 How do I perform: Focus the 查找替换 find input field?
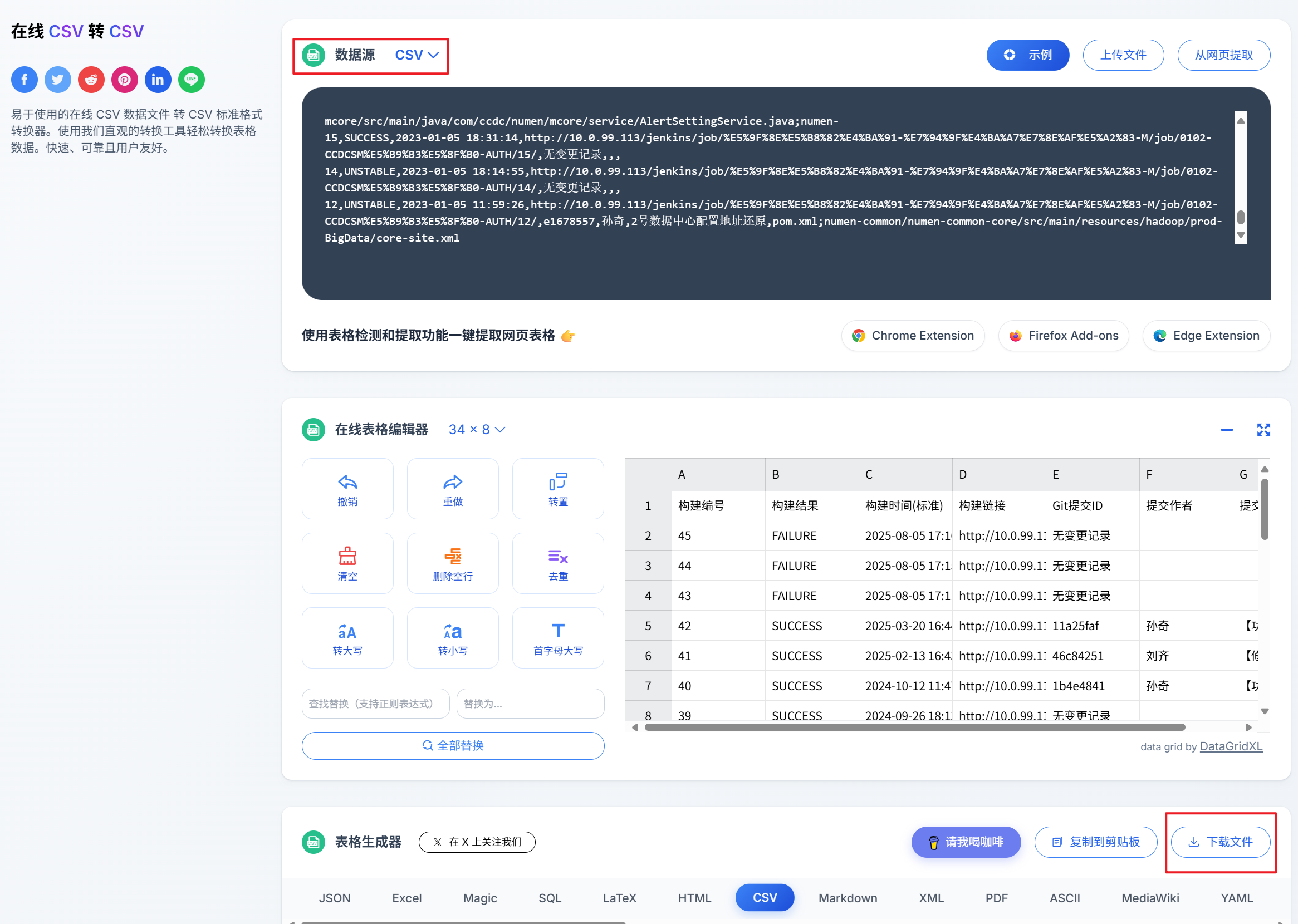(x=375, y=704)
